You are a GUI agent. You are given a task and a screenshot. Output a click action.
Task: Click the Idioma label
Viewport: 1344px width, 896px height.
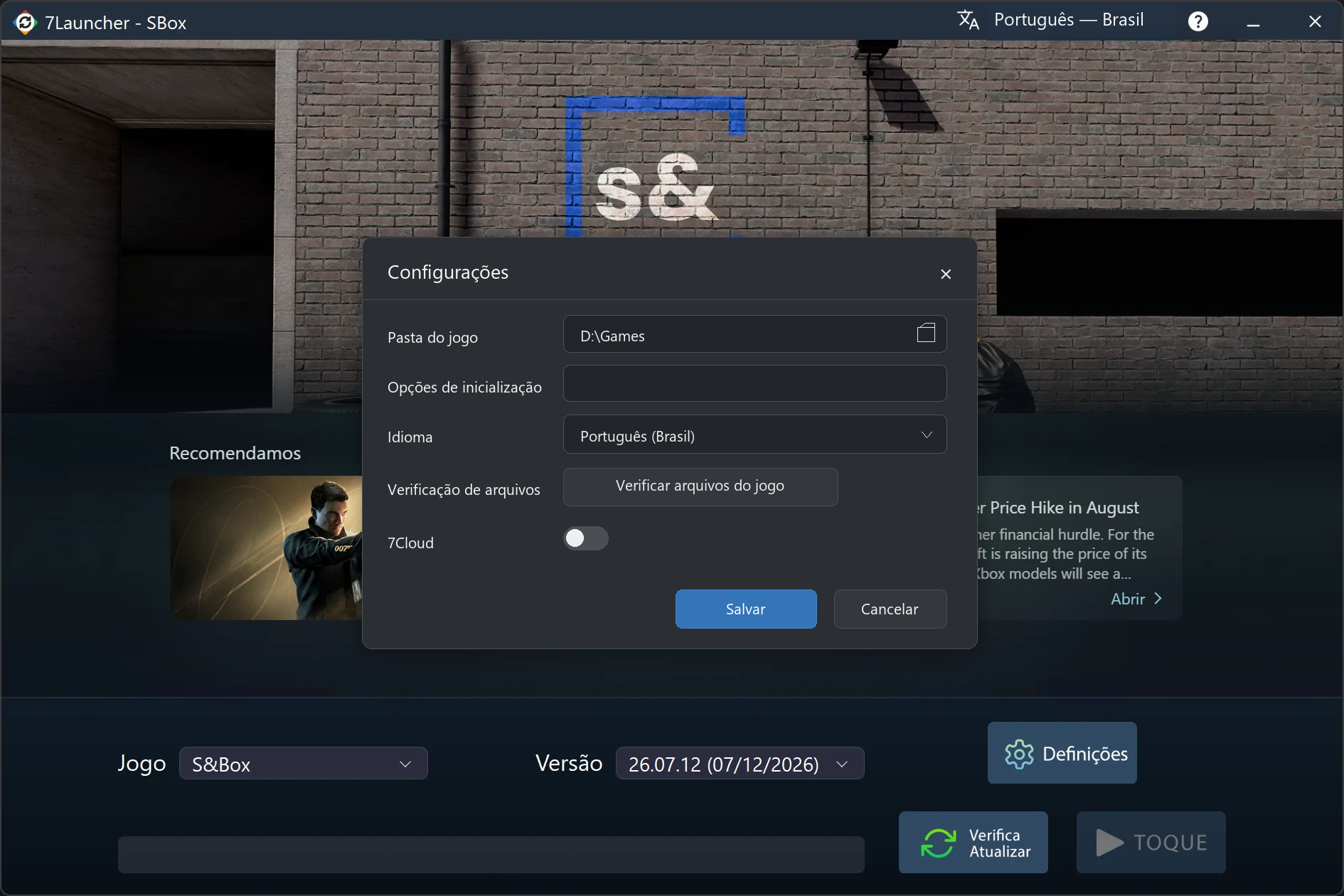click(410, 437)
